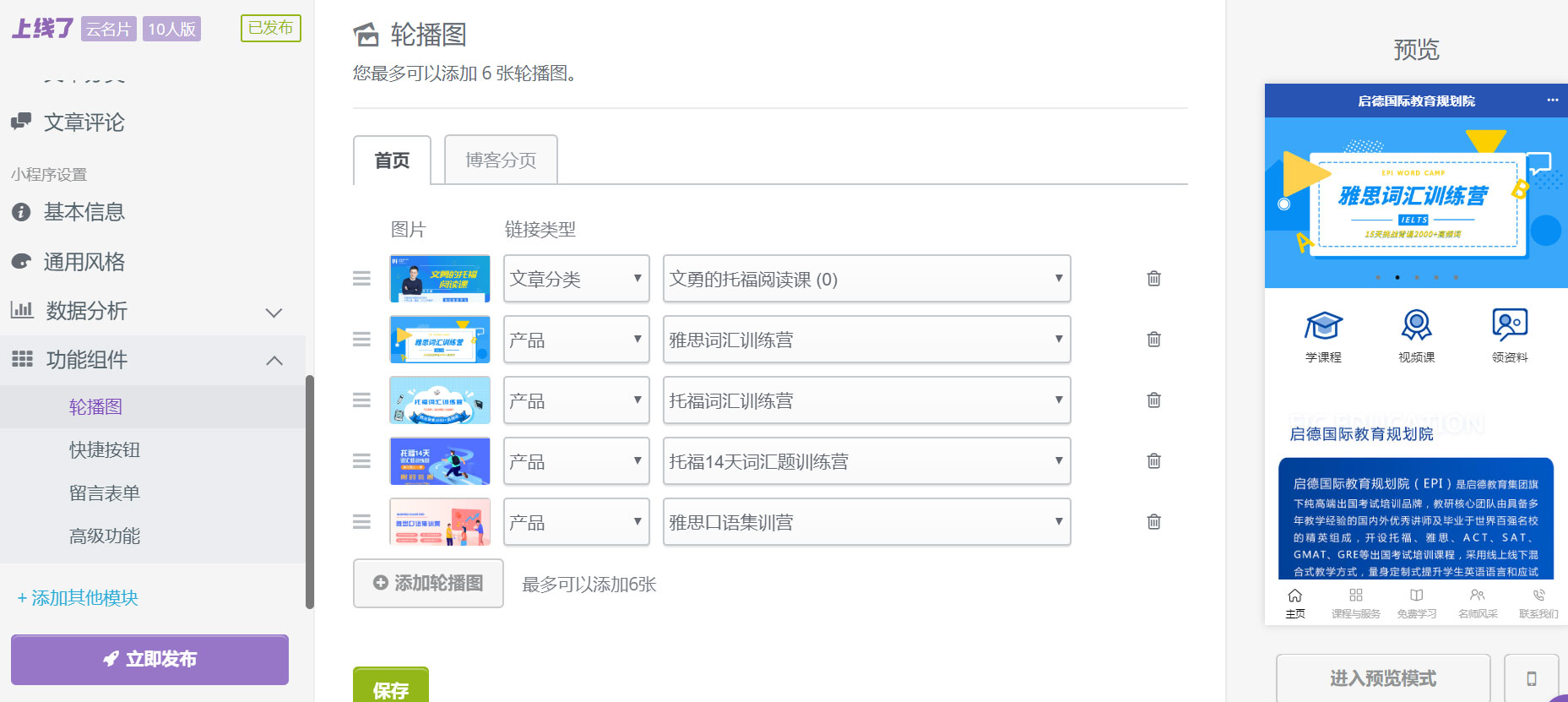Viewport: 1568px width, 702px height.
Task: Grab the drag handle of 托福词汇训练营 row
Action: 361,400
